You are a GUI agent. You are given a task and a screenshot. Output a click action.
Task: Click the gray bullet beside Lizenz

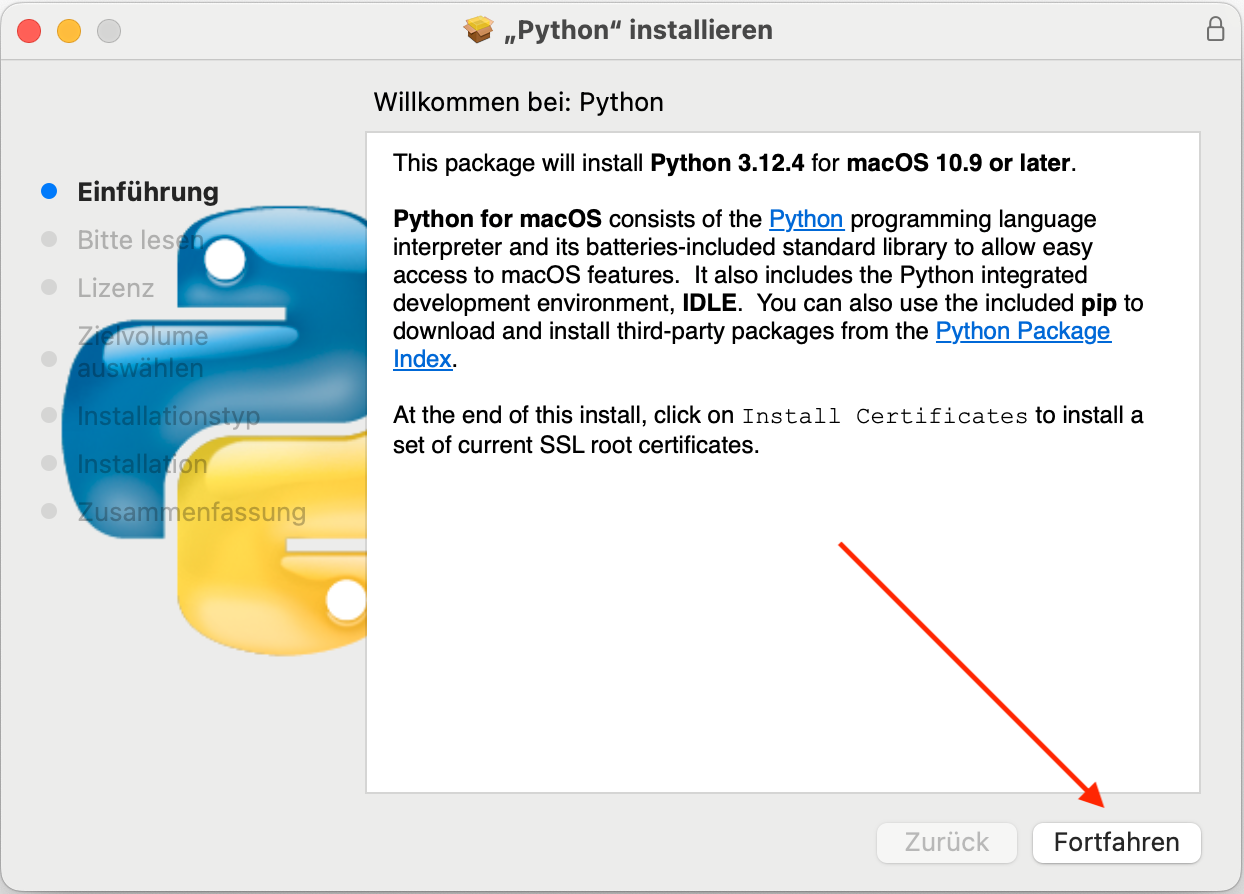click(49, 287)
